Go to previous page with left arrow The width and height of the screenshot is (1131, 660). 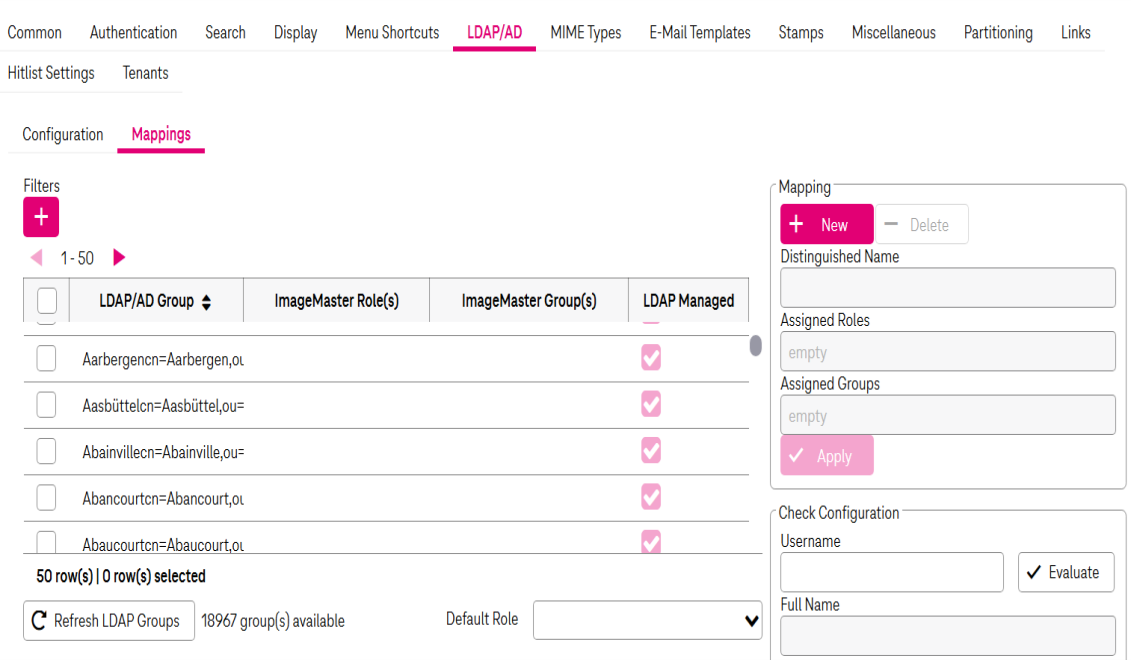click(x=37, y=258)
